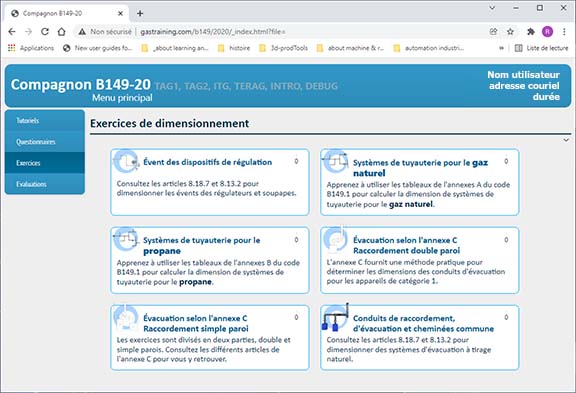Click the 'durée' text in header

[546, 97]
